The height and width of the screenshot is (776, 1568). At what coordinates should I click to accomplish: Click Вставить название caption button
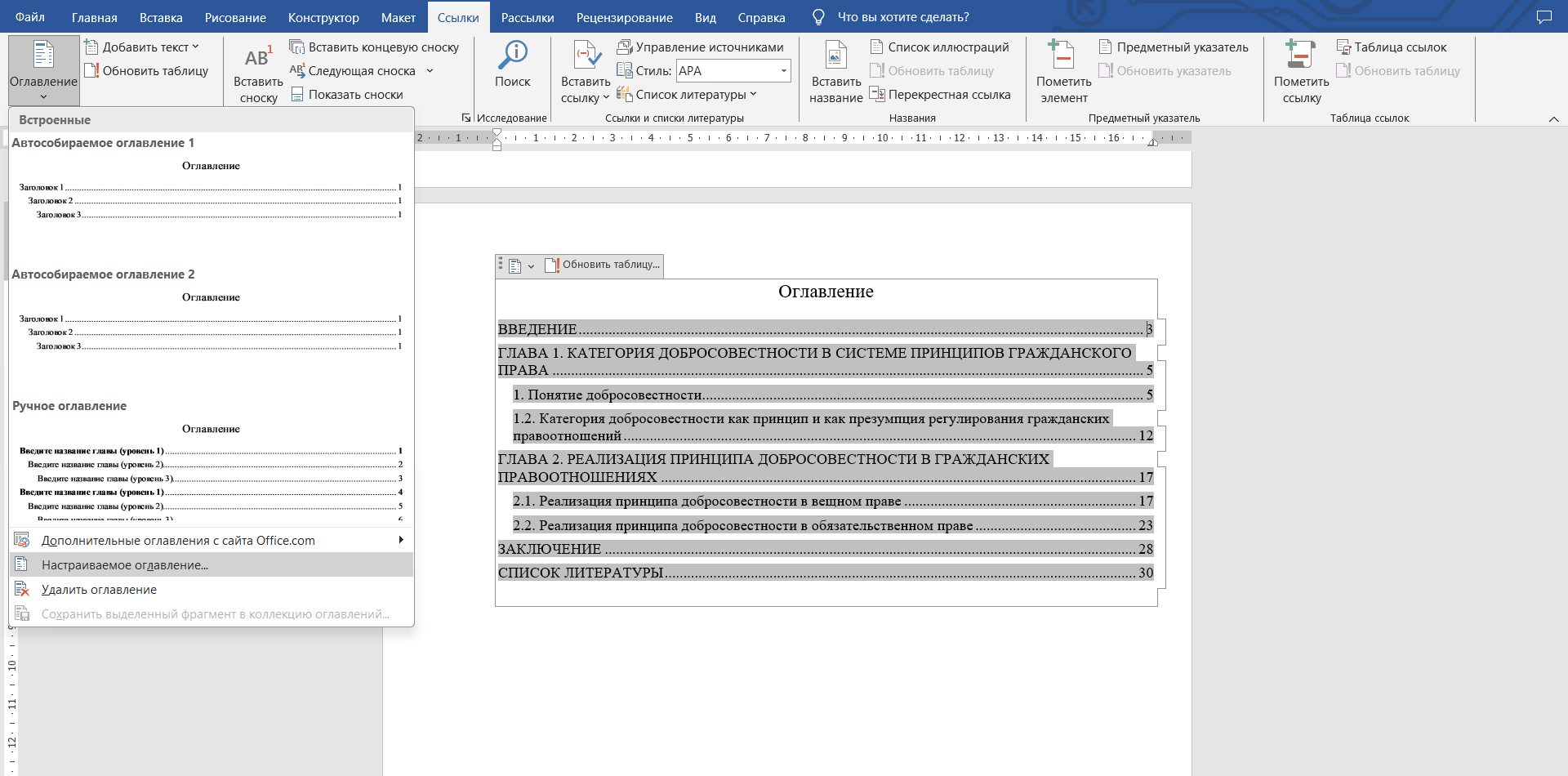tap(835, 73)
